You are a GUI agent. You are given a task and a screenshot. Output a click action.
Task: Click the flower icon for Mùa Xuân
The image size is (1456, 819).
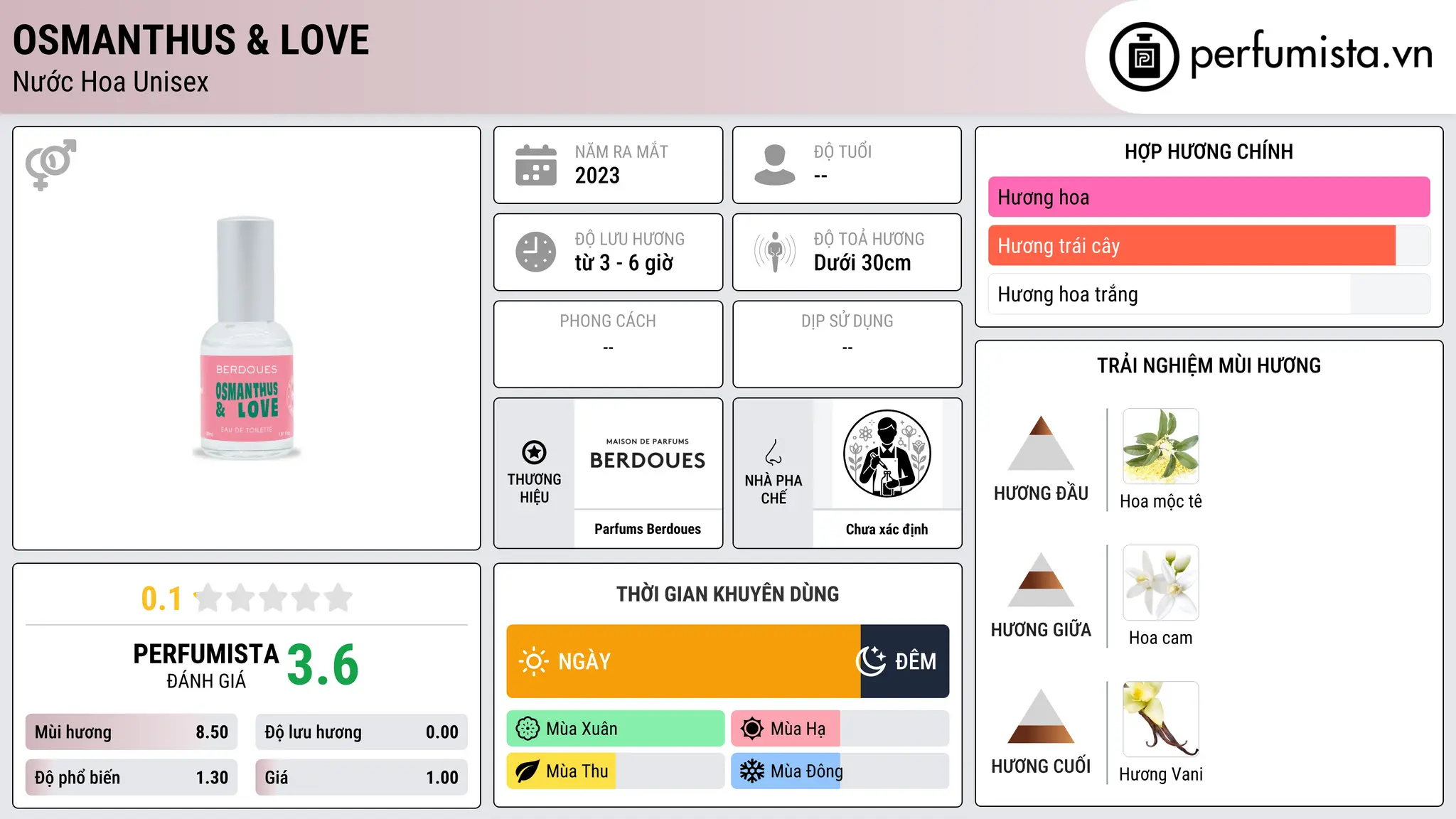[528, 729]
